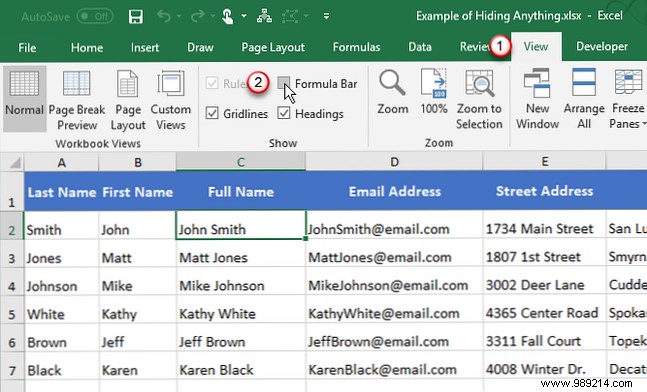Select column E header
The image size is (647, 392).
pyautogui.click(x=545, y=162)
